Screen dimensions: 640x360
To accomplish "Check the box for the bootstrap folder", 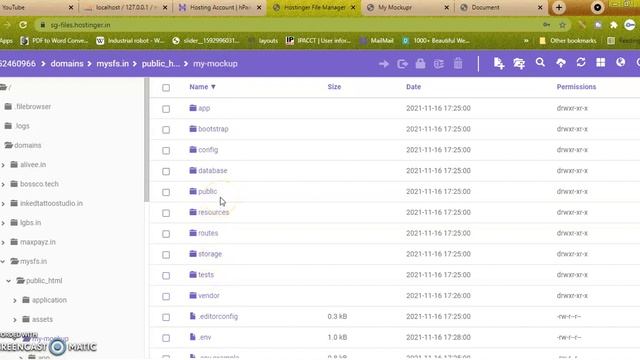I will (166, 130).
